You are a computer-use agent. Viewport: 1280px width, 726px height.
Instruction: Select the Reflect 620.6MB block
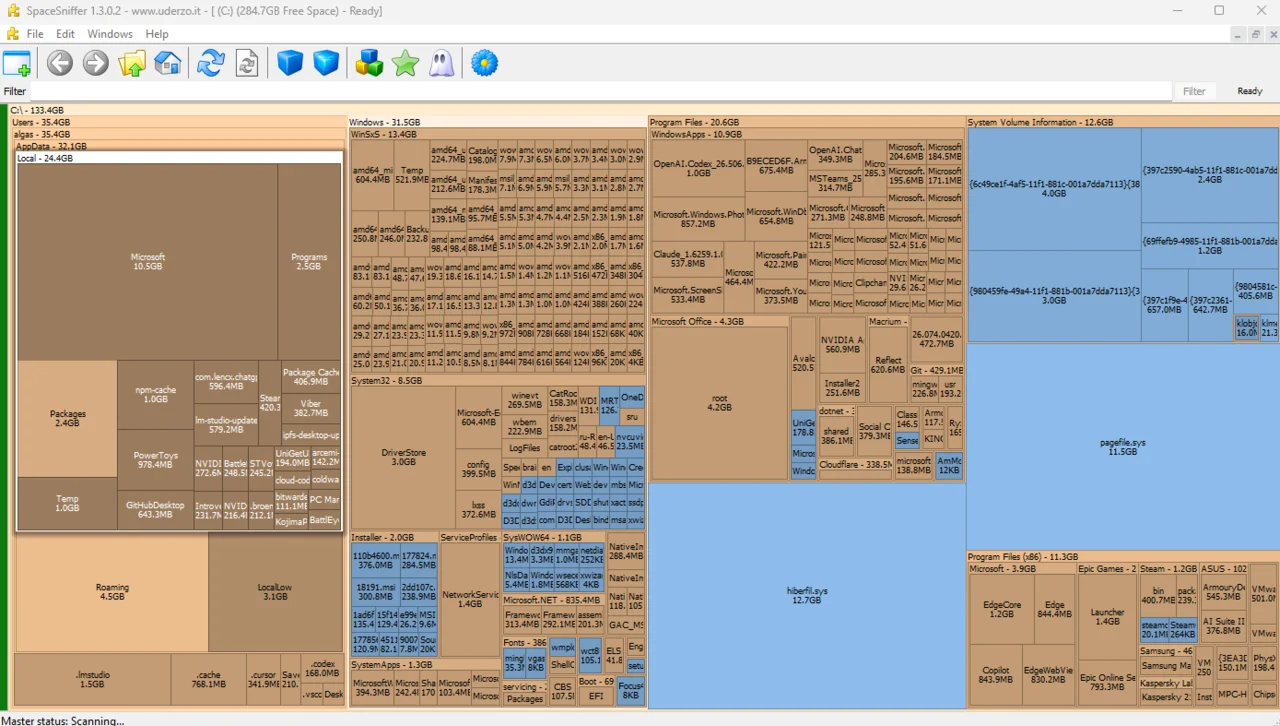[888, 365]
